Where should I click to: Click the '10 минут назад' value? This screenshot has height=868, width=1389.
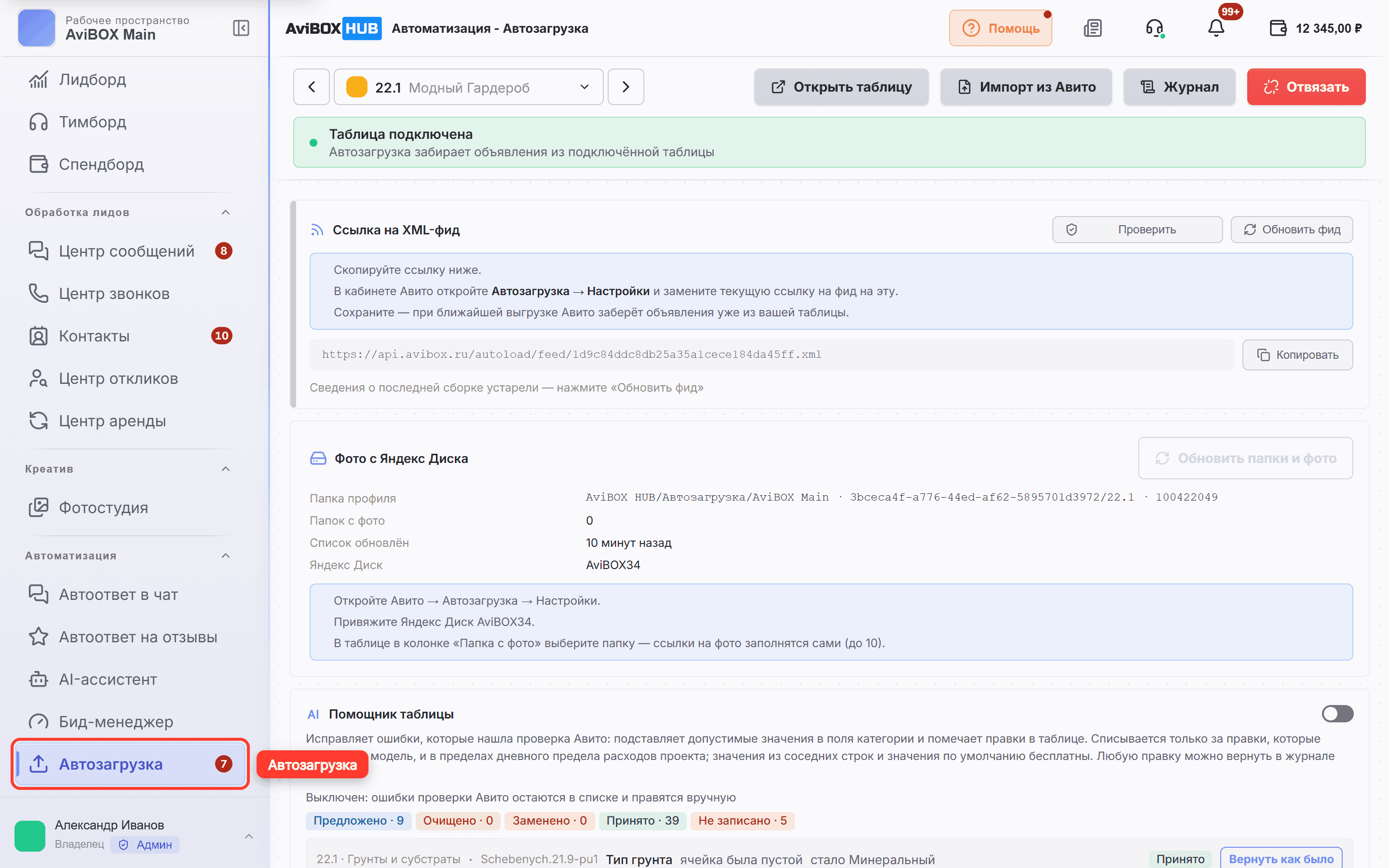[628, 542]
